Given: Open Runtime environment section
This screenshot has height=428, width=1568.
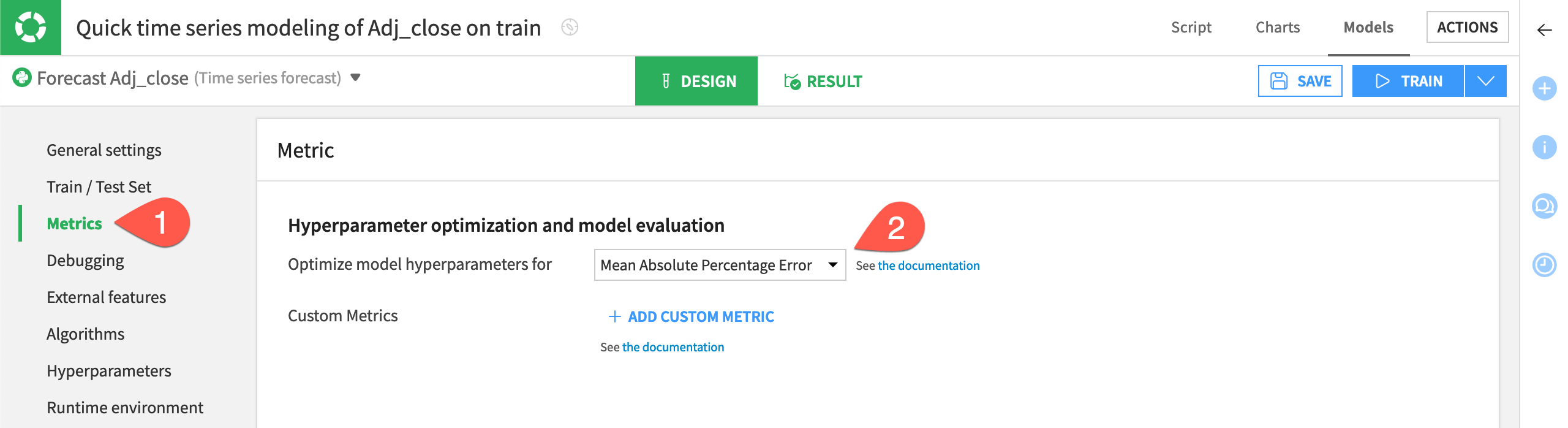Looking at the screenshot, I should tap(125, 408).
